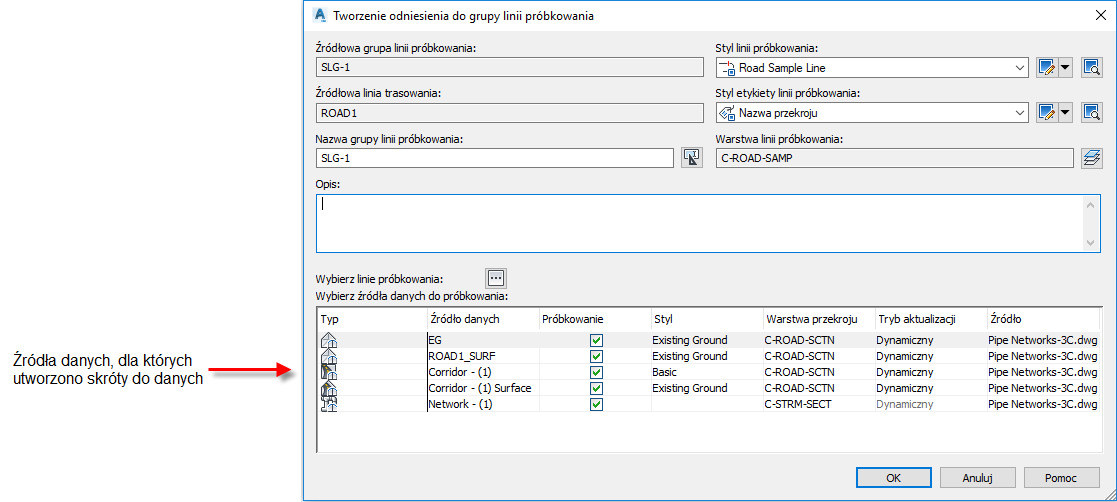Toggle sampling checkbox for ROAD1_SURF
The image size is (1117, 502).
(597, 356)
